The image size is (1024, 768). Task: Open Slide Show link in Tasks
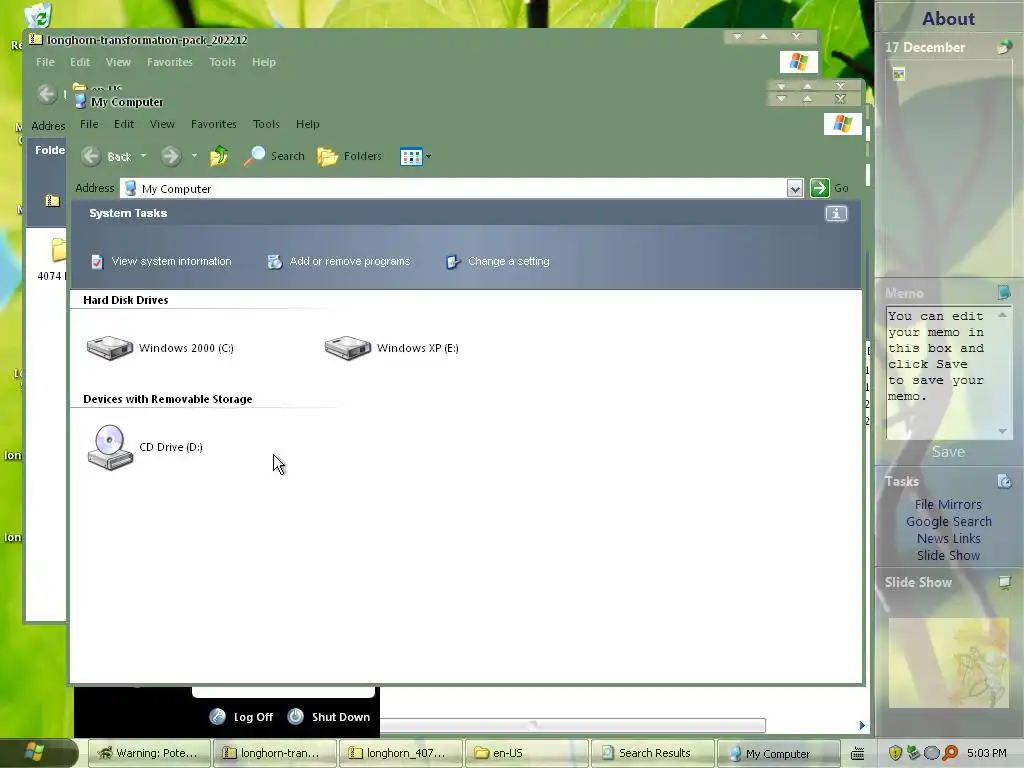[948, 555]
